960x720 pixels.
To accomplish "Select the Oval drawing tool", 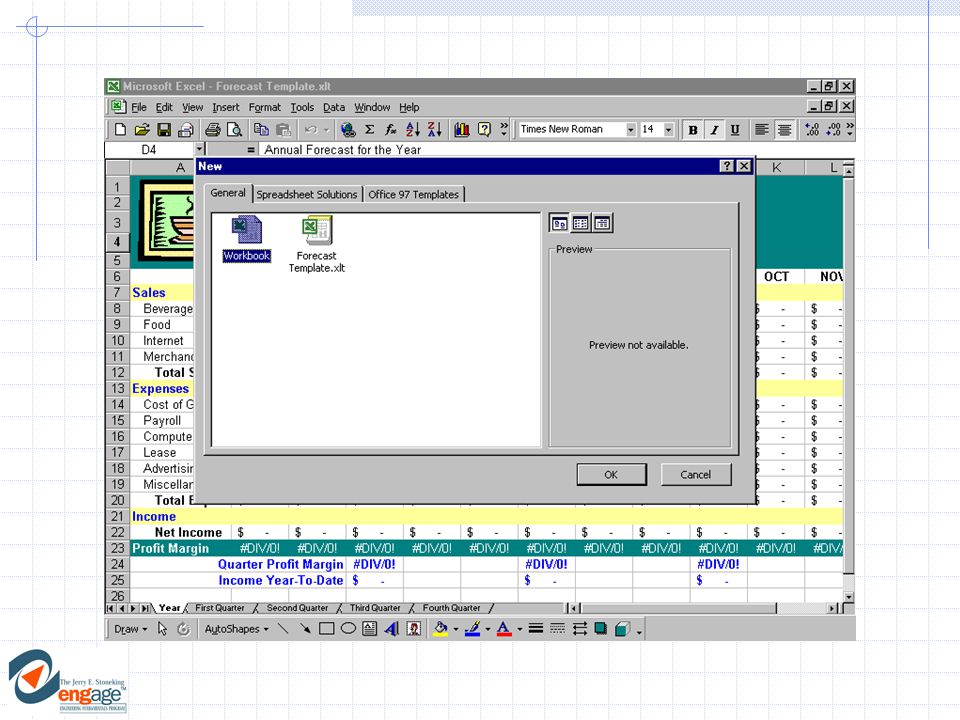I will pos(348,629).
